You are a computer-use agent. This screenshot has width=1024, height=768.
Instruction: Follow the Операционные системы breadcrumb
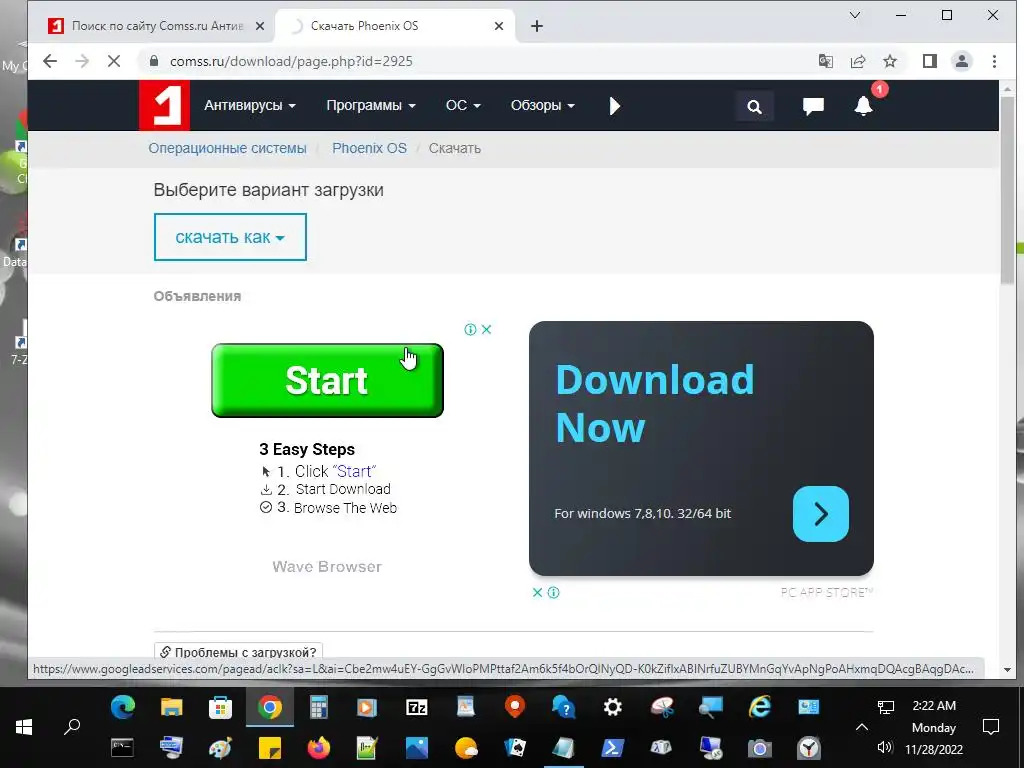(x=227, y=148)
